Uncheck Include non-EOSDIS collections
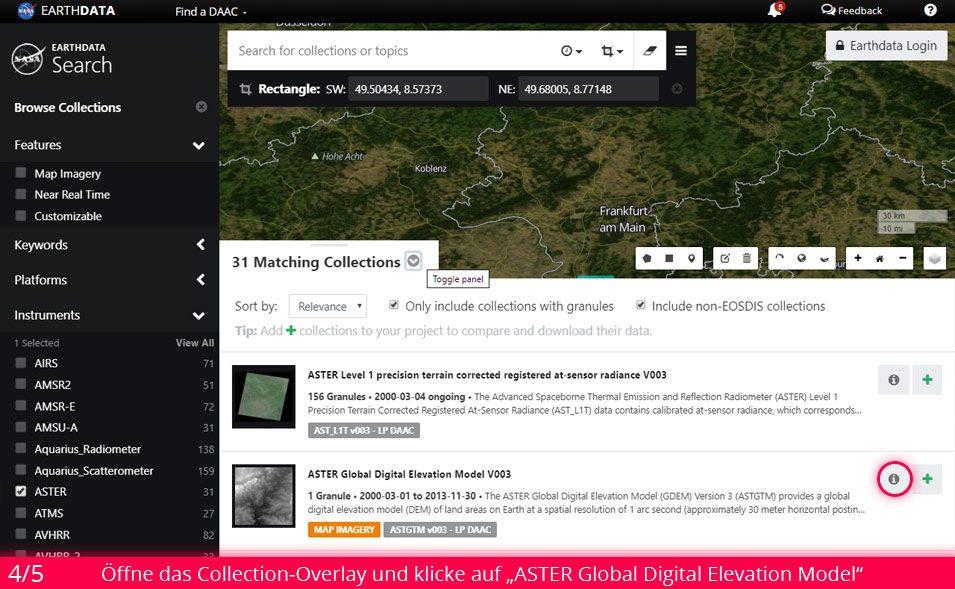Viewport: 955px width, 589px height. coord(641,305)
